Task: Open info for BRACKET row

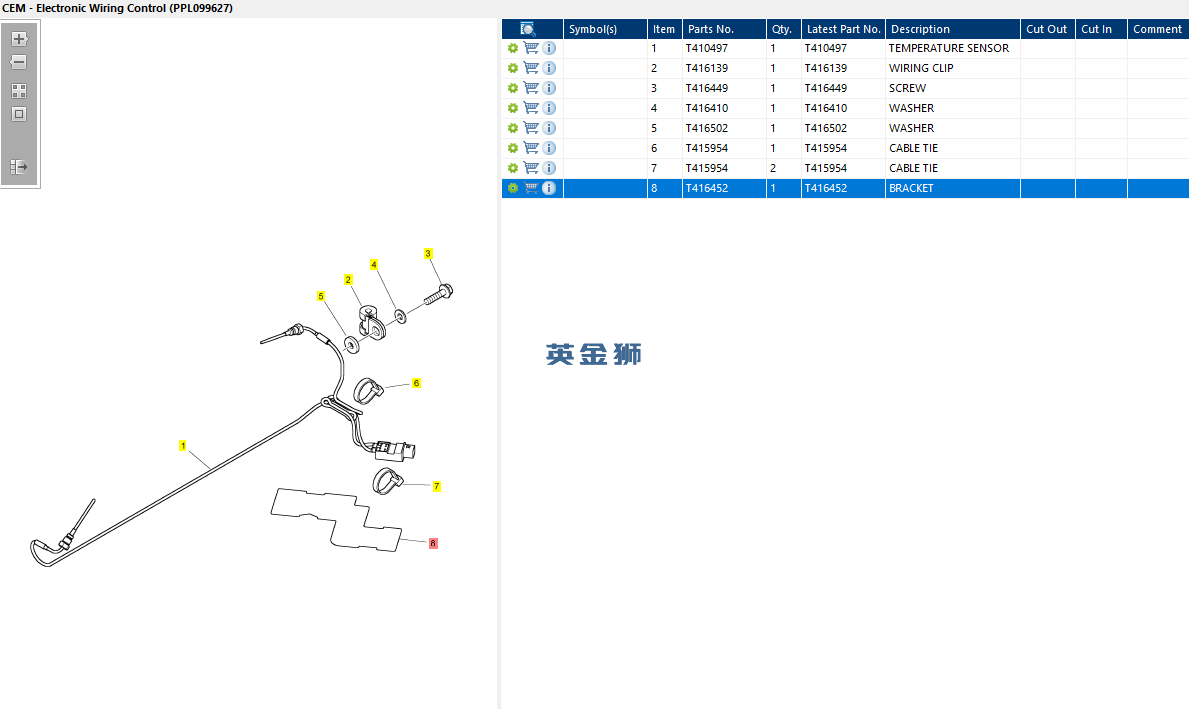Action: [x=549, y=187]
